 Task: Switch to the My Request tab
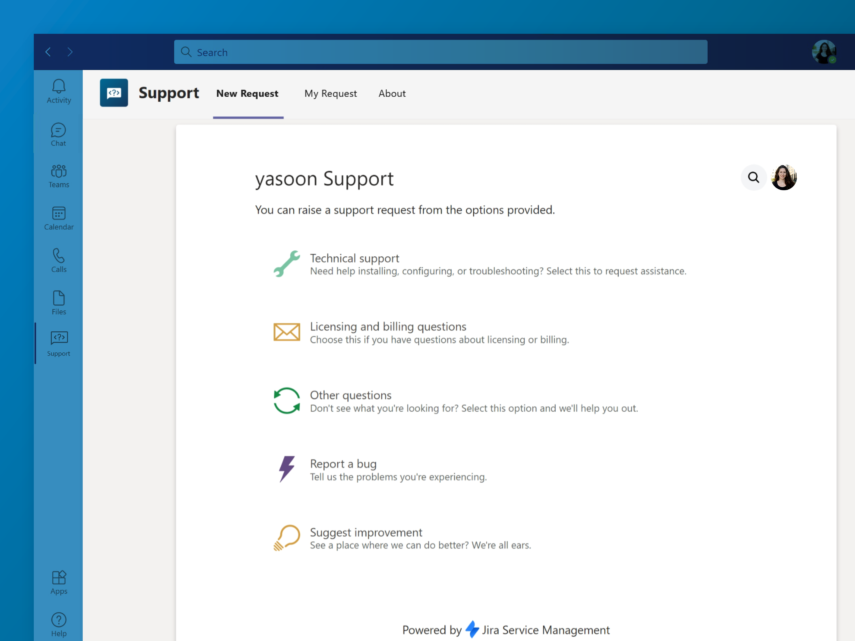[x=330, y=94]
